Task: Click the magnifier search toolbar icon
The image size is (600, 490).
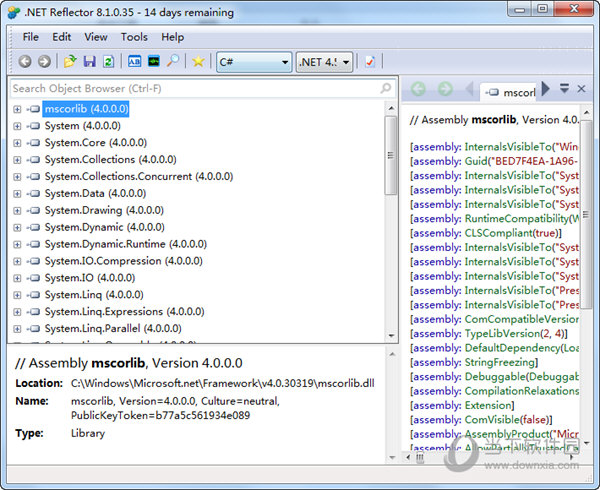Action: [x=173, y=61]
